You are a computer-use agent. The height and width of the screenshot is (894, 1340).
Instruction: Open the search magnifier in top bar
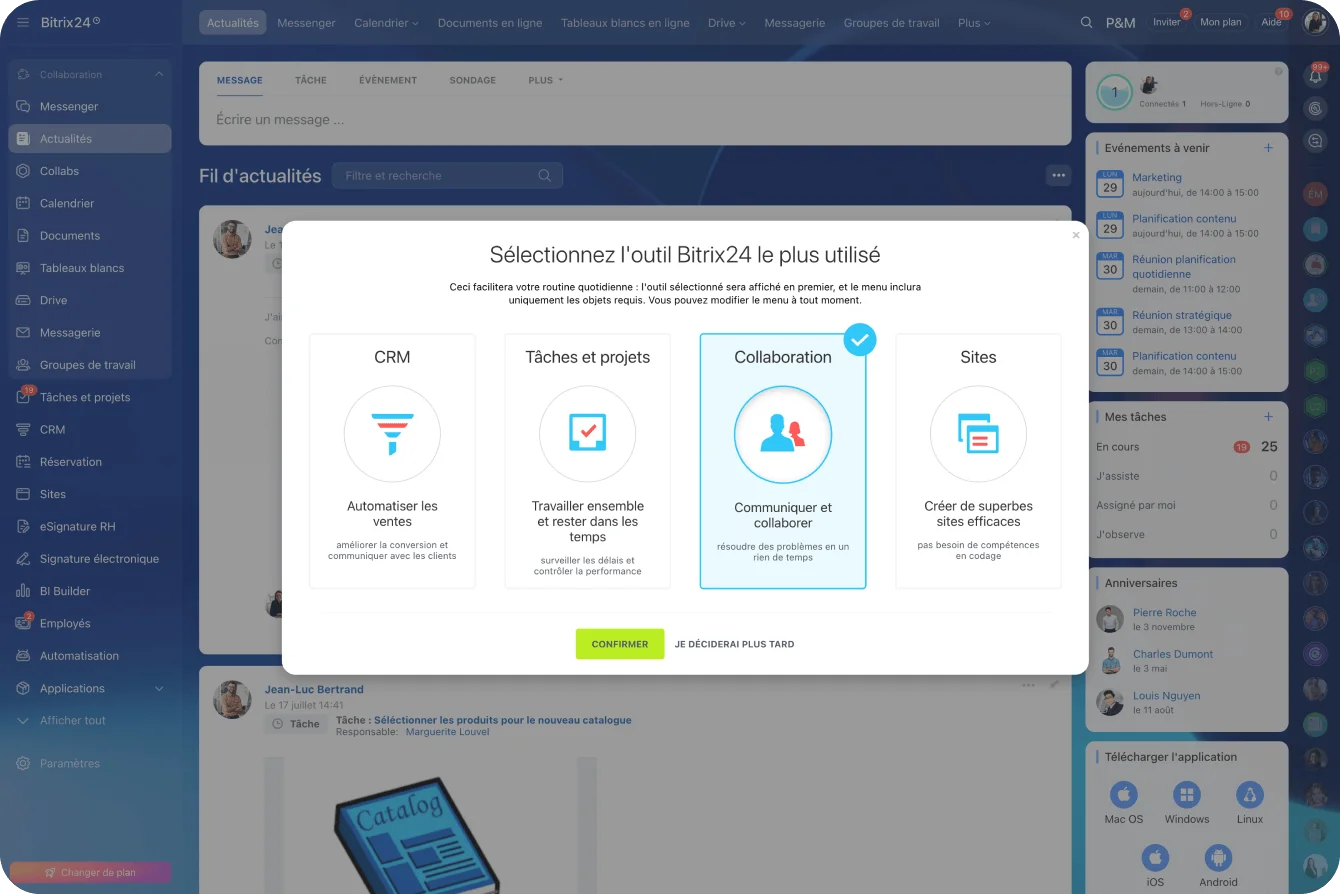(x=1086, y=23)
